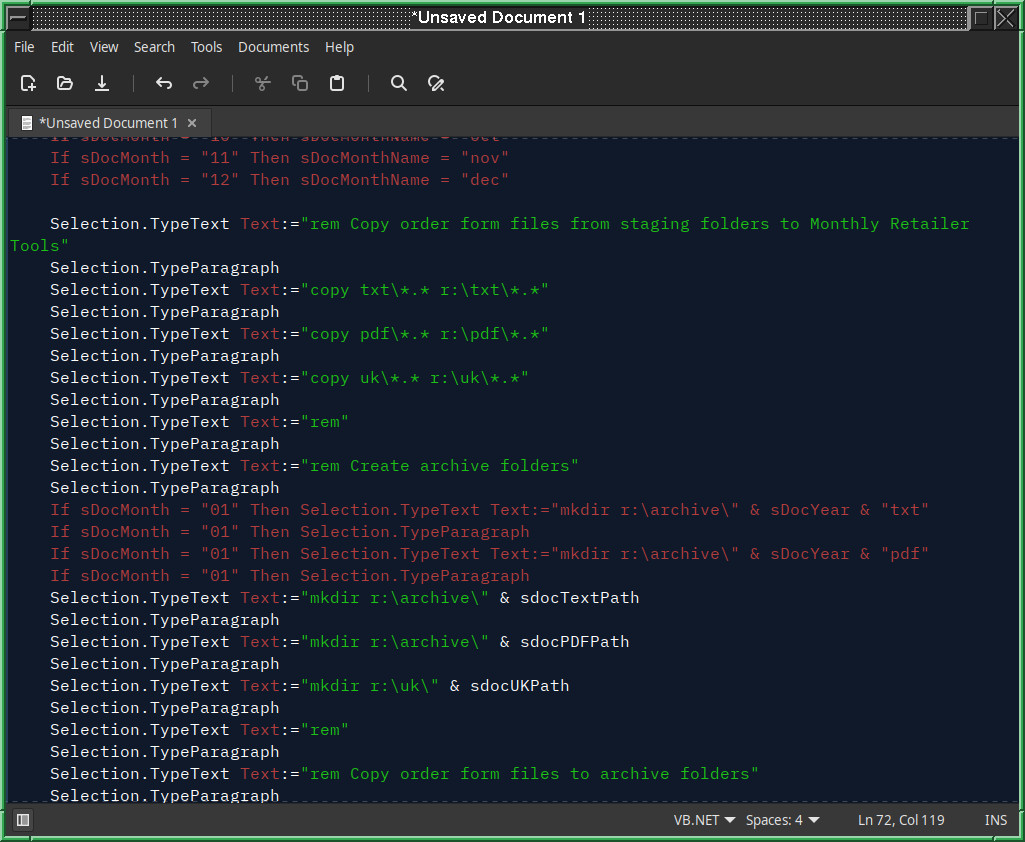Paste from clipboard using toolbar icon
This screenshot has height=842, width=1025.
(x=337, y=84)
